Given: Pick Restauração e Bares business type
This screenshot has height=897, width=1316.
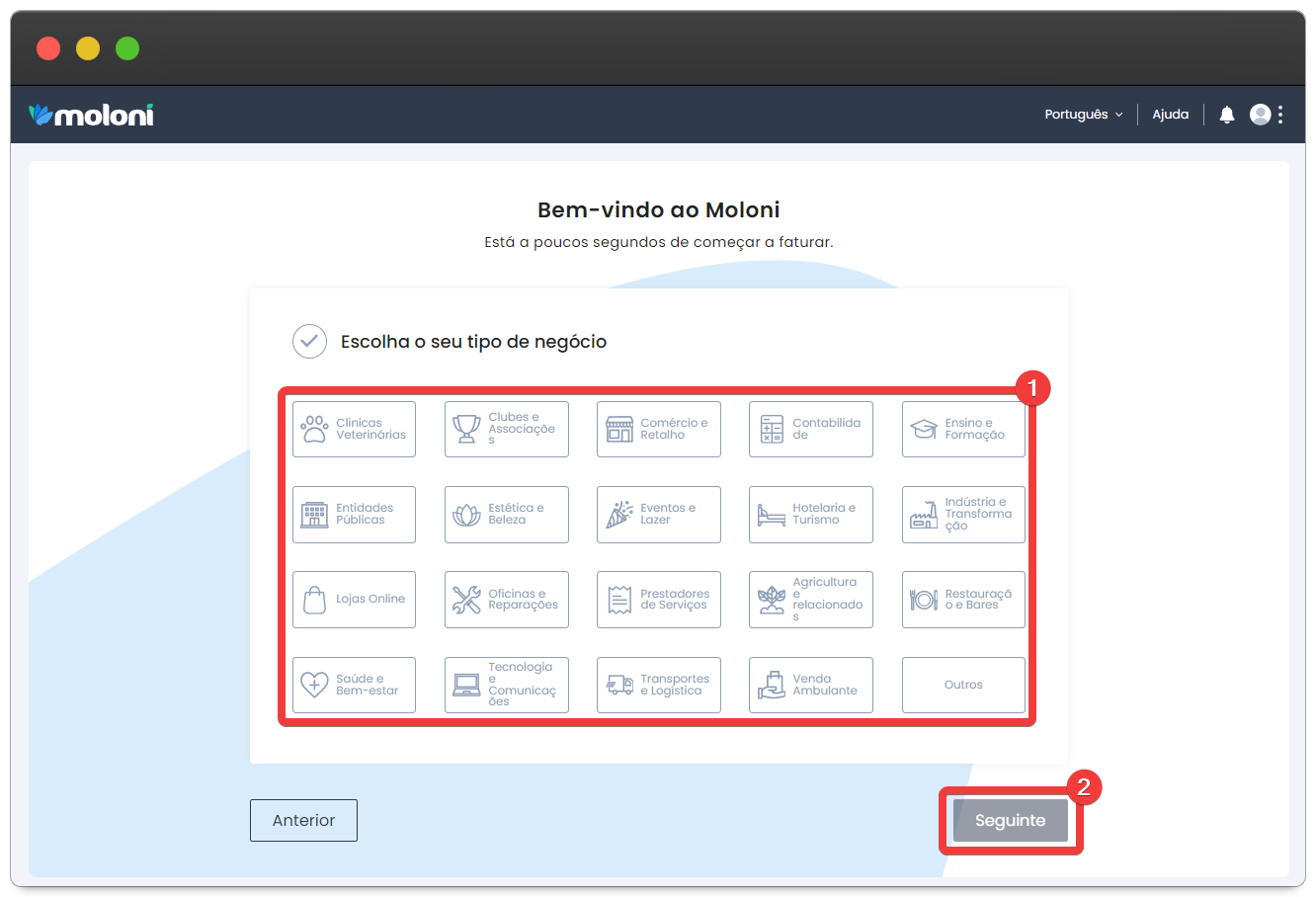Looking at the screenshot, I should click(962, 600).
